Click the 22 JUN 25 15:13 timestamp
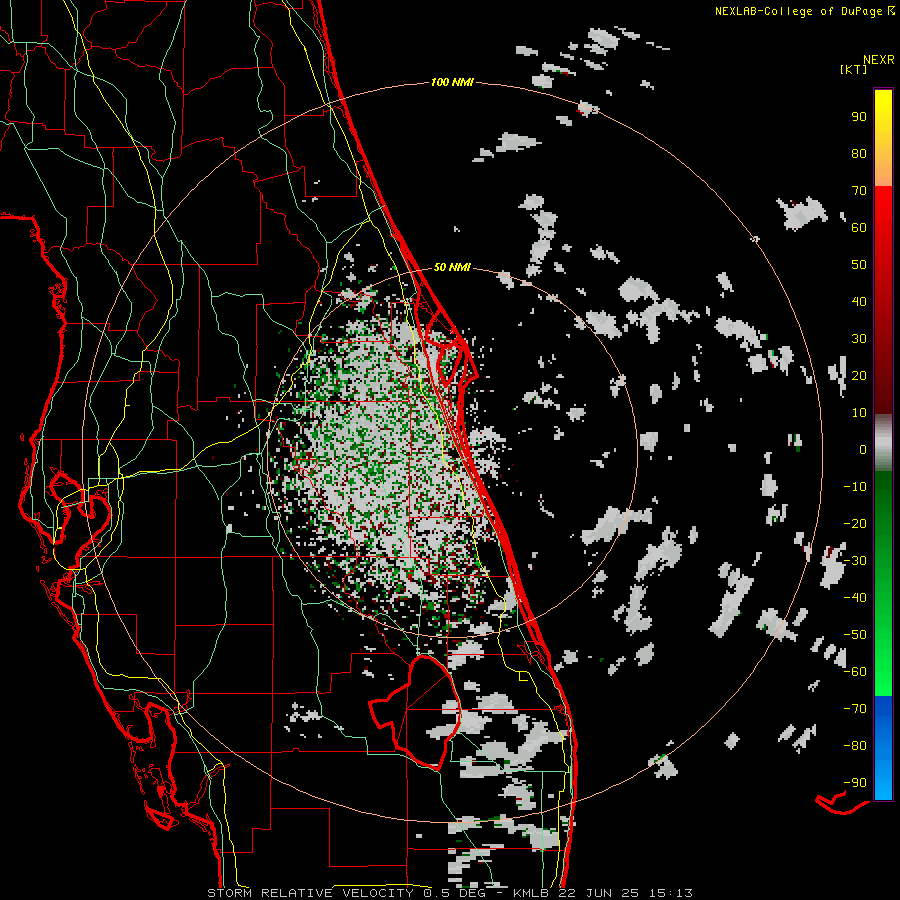900x900 pixels. point(624,893)
